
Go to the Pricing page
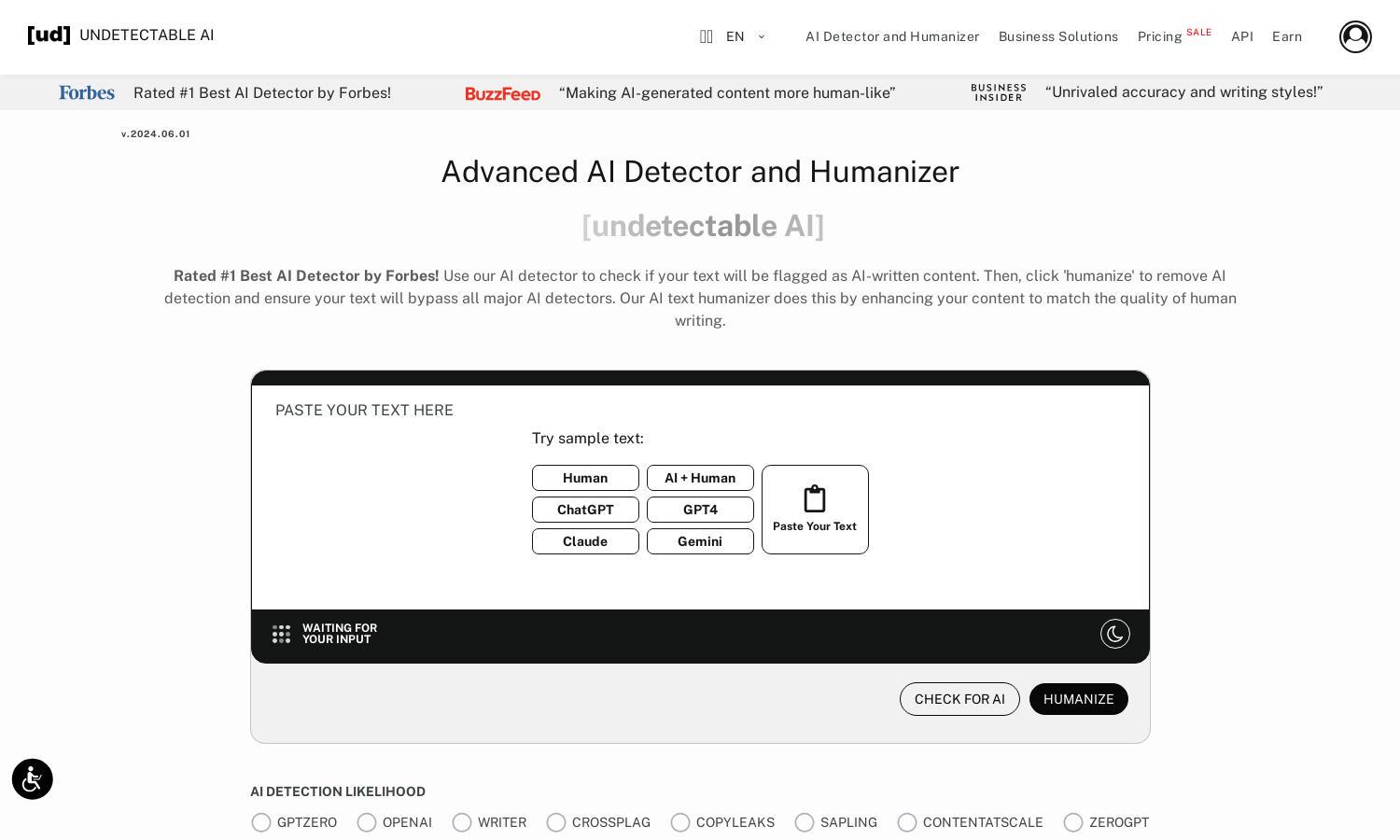[1159, 36]
